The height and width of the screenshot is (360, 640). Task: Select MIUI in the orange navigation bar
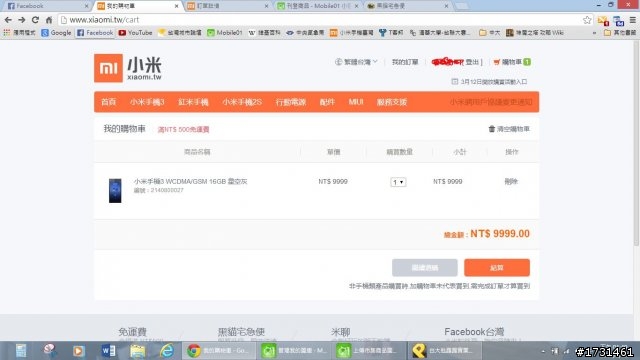(356, 102)
